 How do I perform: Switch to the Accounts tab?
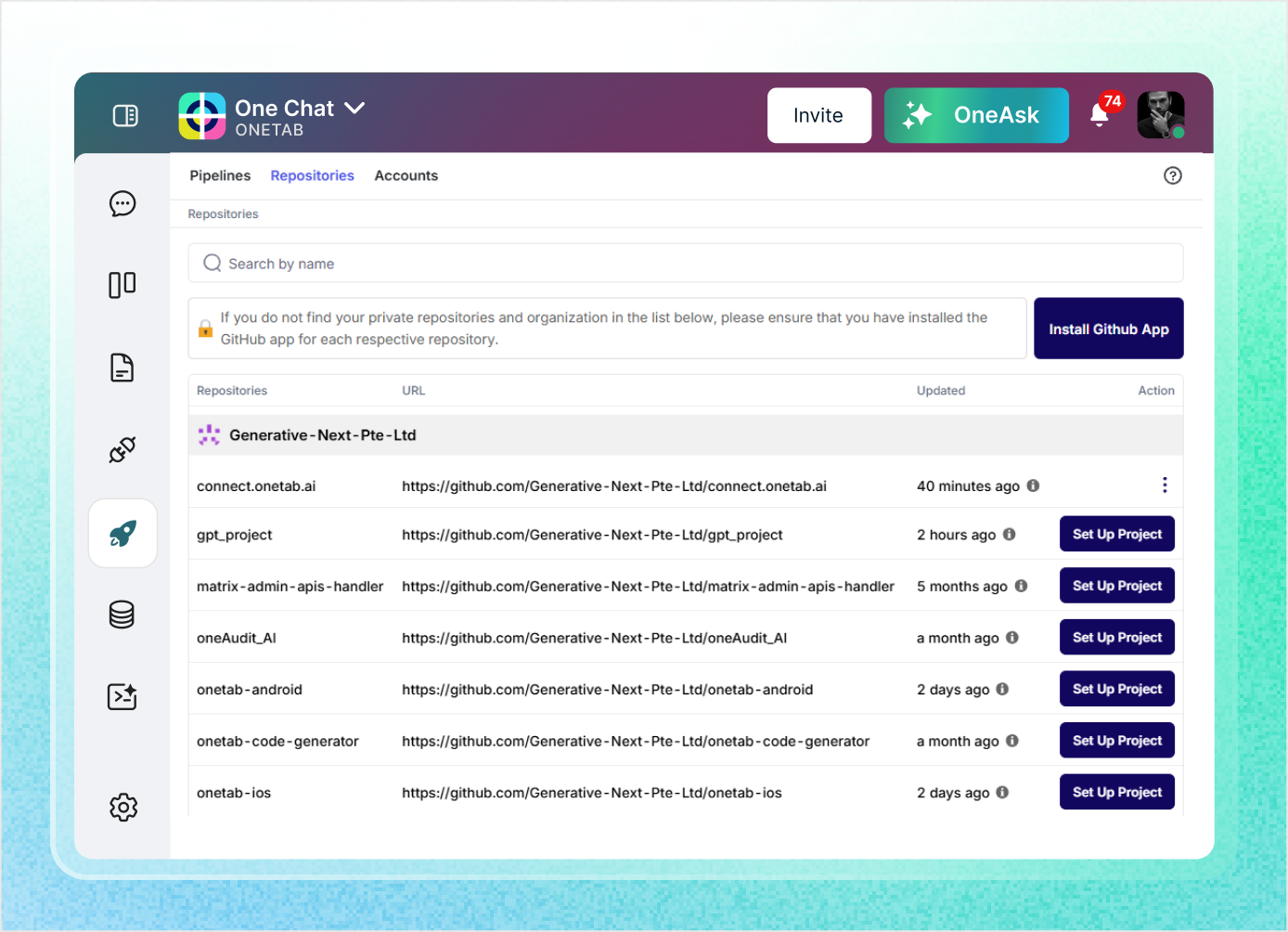click(406, 175)
